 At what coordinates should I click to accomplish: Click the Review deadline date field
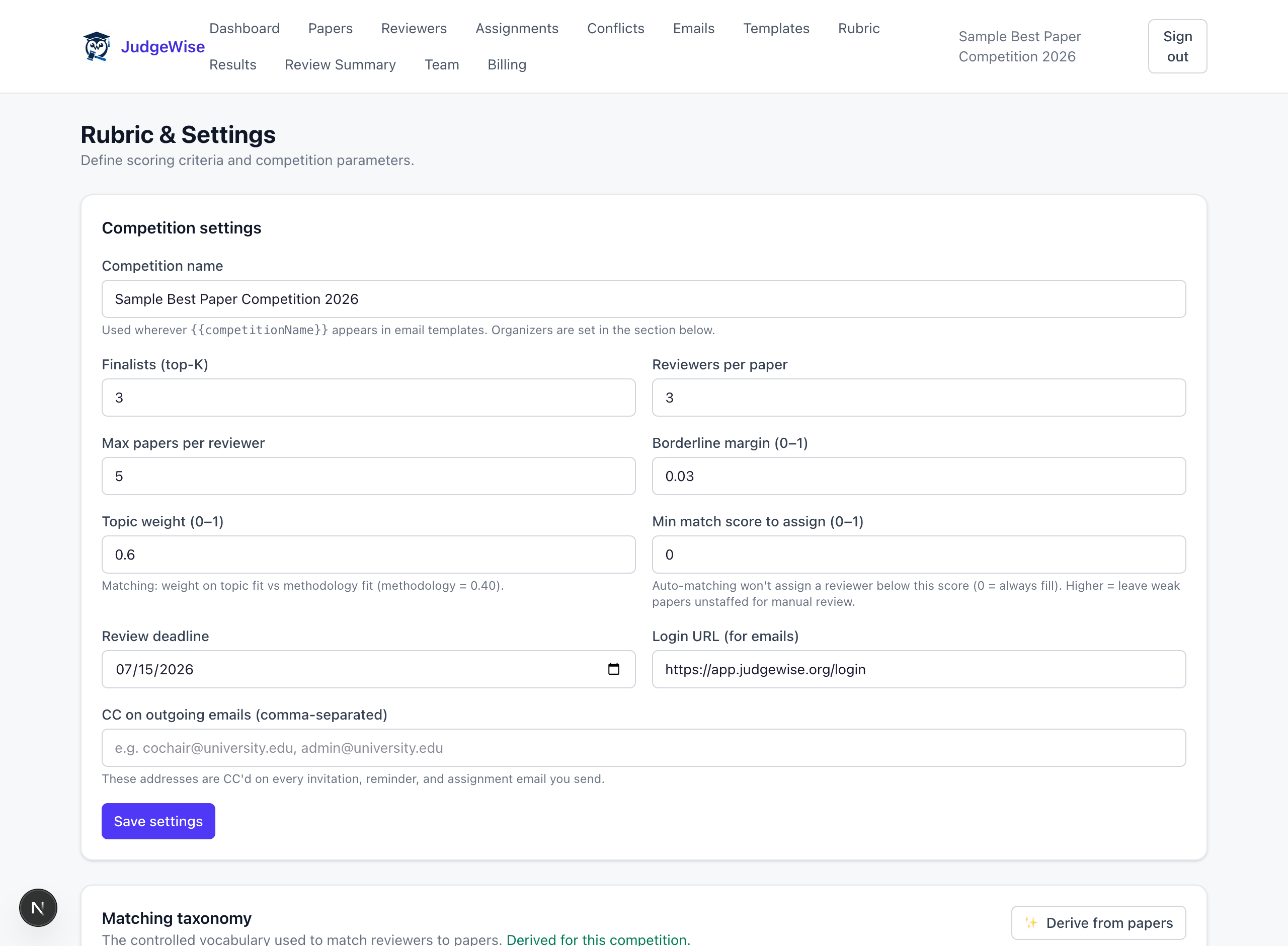coord(368,669)
